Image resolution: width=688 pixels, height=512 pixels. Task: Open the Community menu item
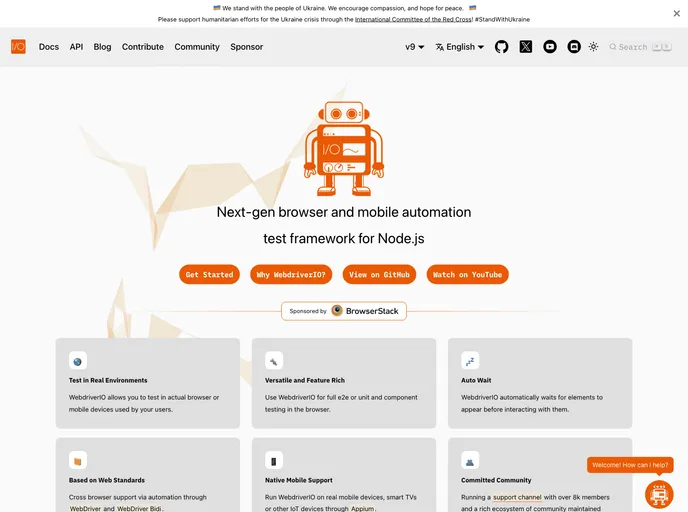point(197,47)
